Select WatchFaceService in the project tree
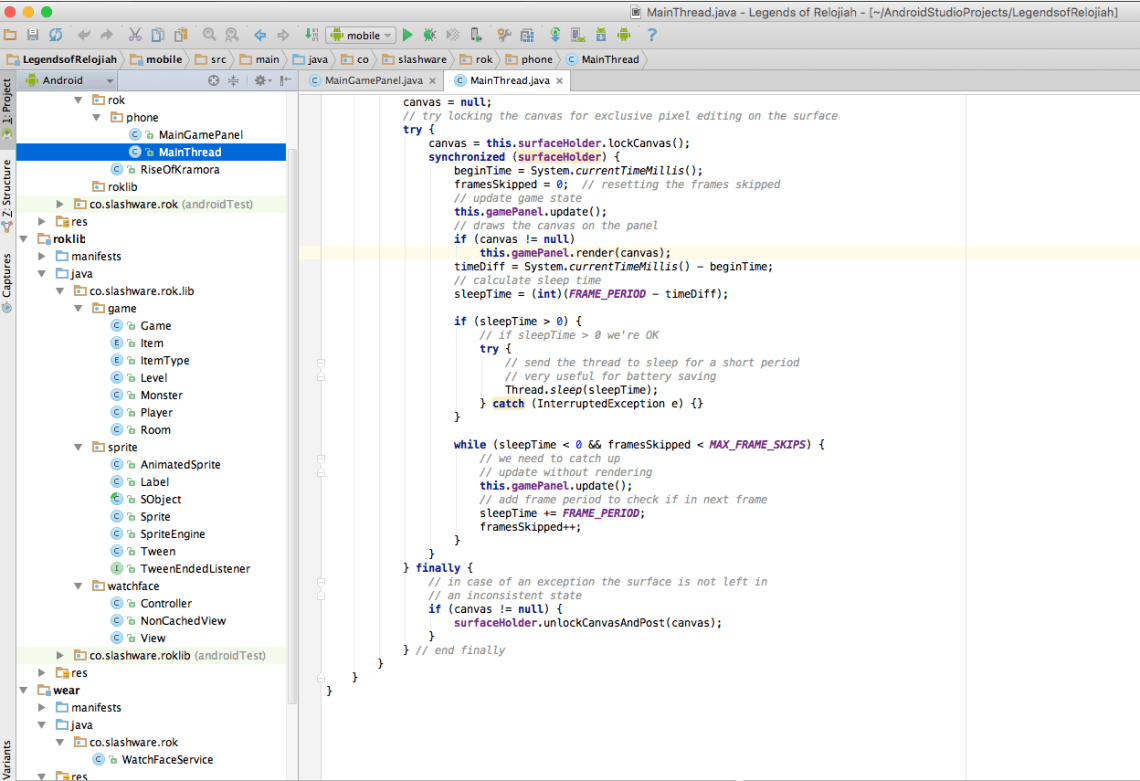This screenshot has height=781, width=1140. coord(167,759)
